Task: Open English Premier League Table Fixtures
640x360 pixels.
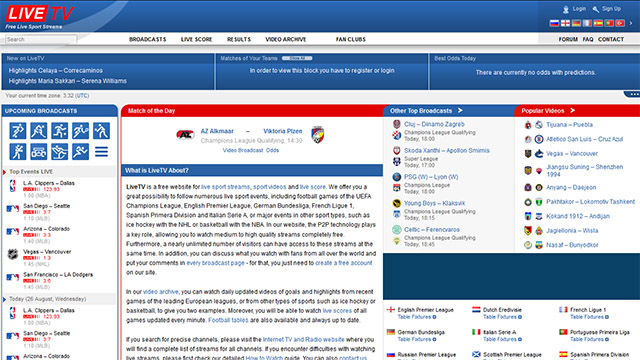Action: (x=417, y=317)
